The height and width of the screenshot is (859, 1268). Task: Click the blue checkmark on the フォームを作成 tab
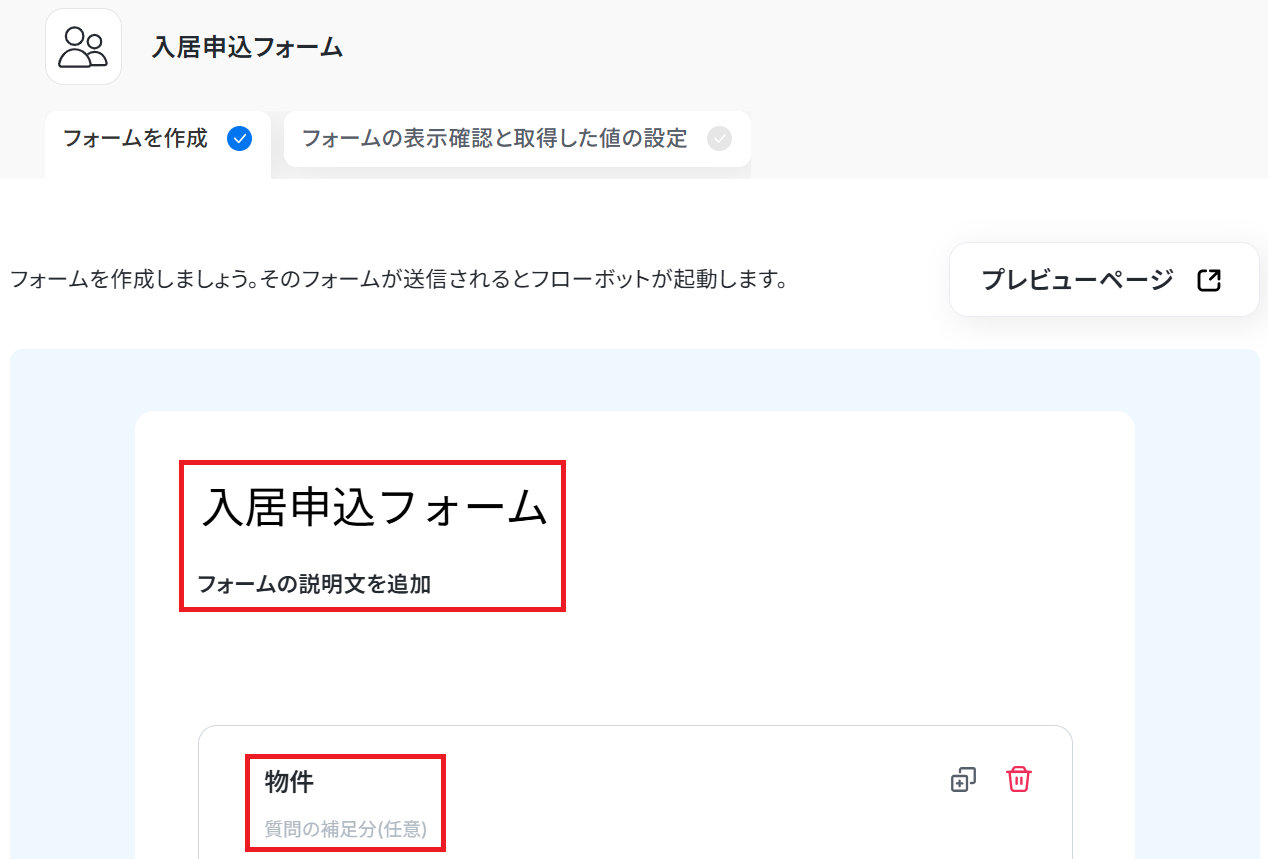239,139
